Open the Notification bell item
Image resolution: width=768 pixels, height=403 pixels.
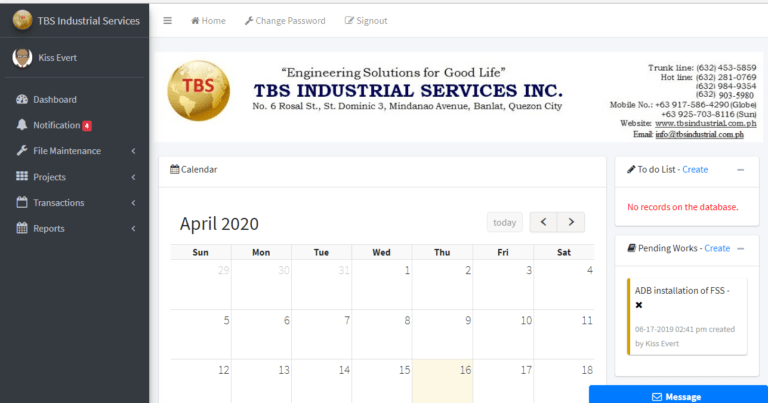pos(55,125)
